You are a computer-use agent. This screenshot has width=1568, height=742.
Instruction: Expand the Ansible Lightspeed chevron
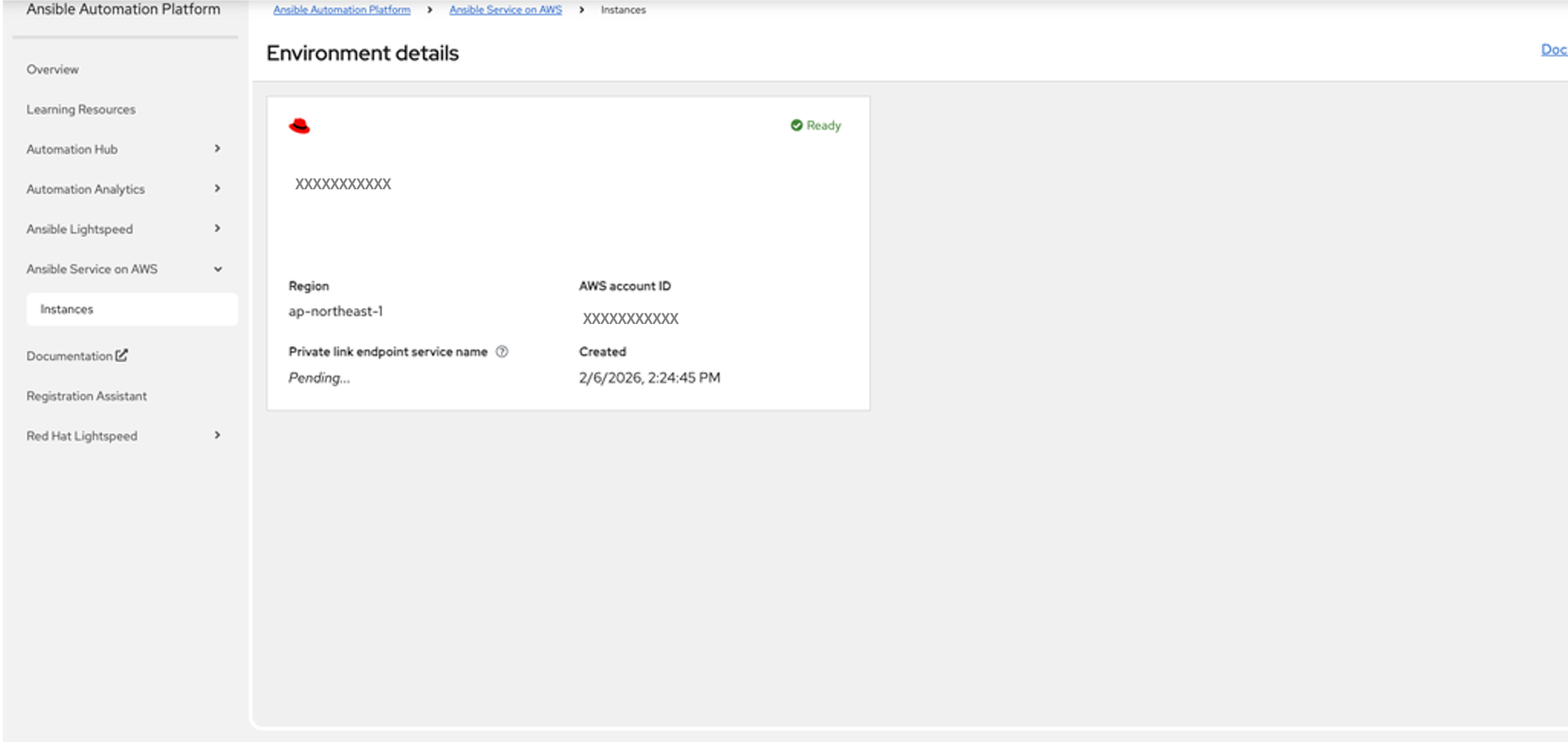click(217, 229)
